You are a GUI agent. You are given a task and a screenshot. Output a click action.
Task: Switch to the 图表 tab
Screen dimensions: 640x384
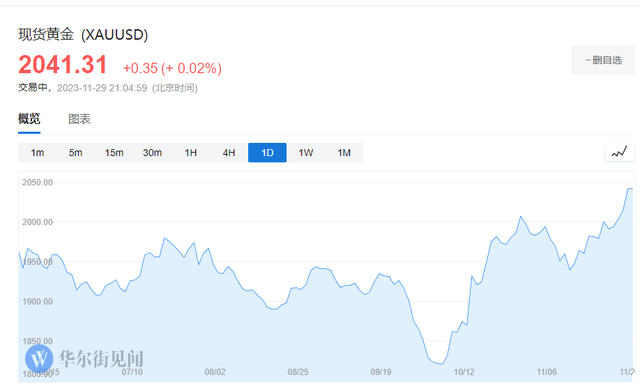79,119
